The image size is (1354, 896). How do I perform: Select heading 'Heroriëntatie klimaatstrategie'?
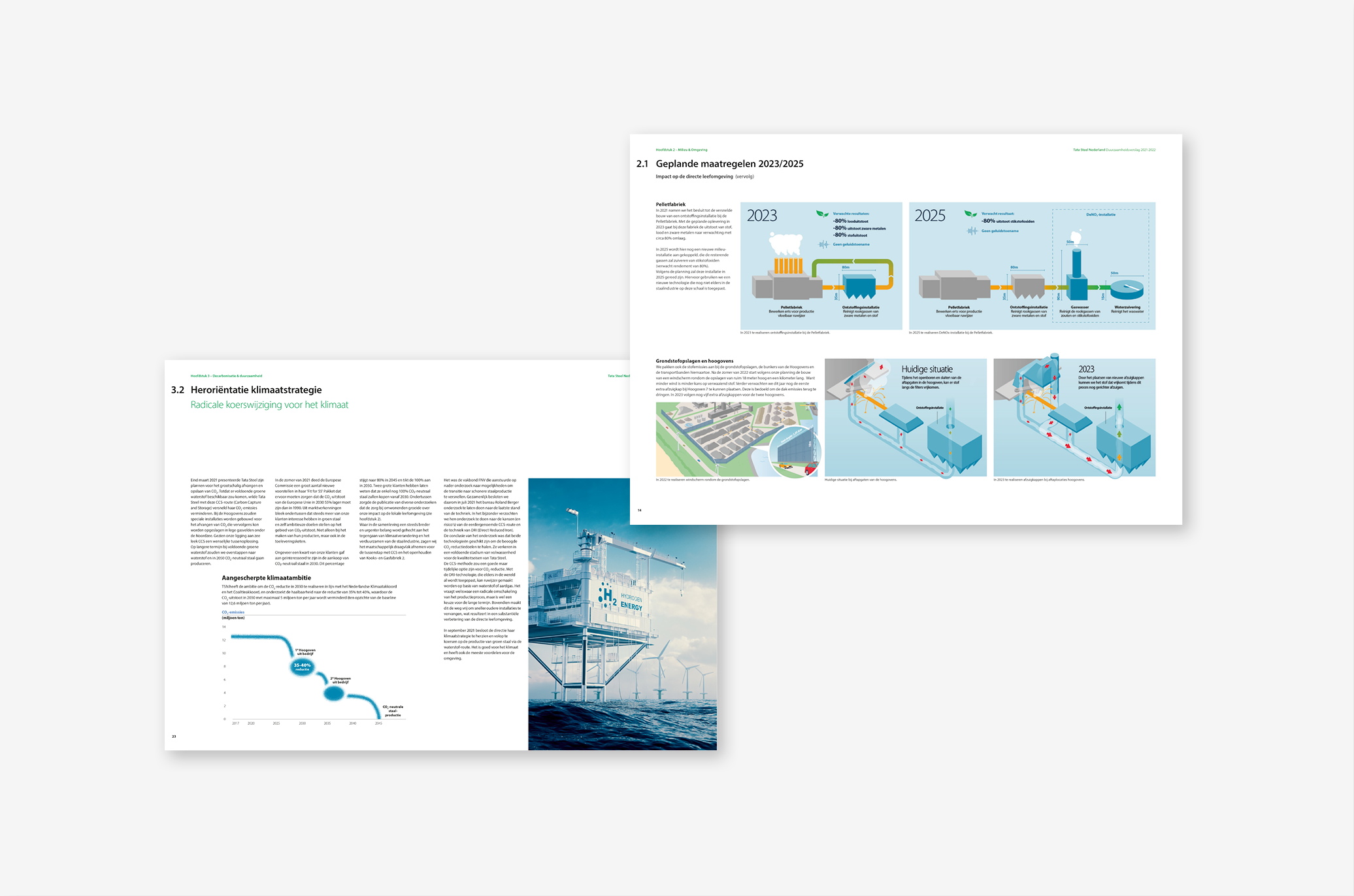256,390
